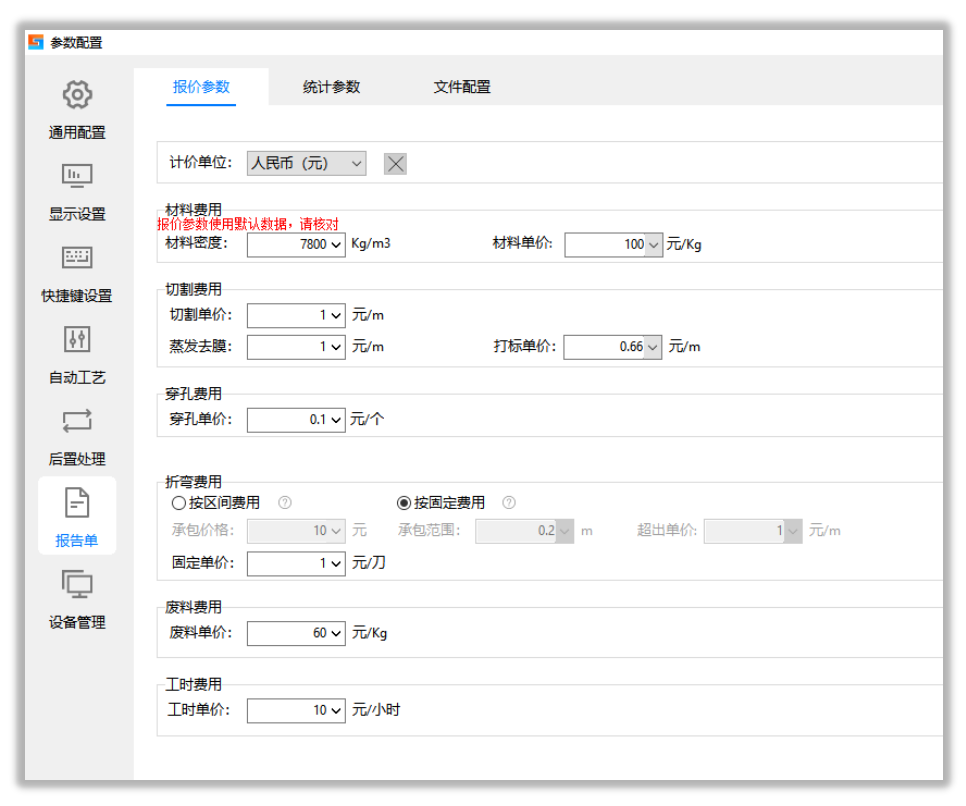Select the 按区间费用 radio button
Image resolution: width=966 pixels, height=806 pixels.
coord(179,503)
